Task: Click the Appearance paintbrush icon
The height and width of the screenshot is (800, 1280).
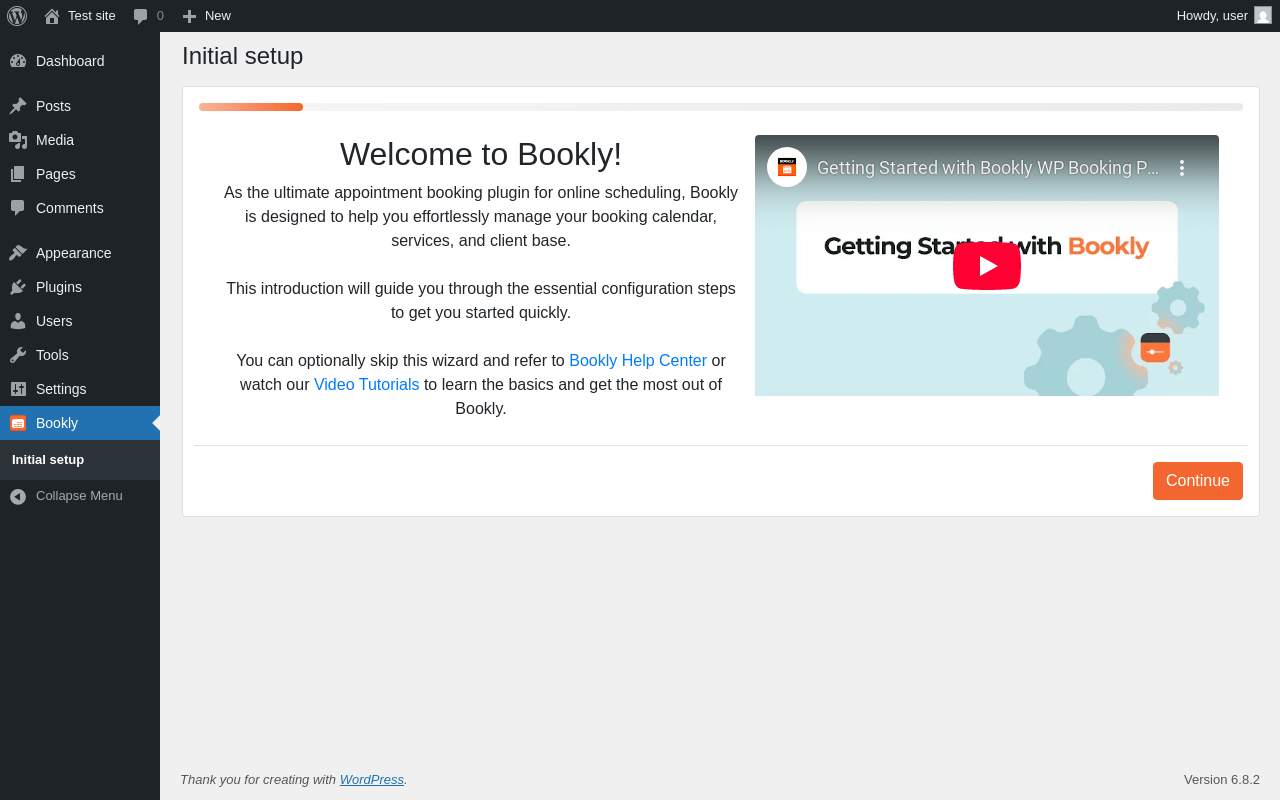Action: point(18,253)
